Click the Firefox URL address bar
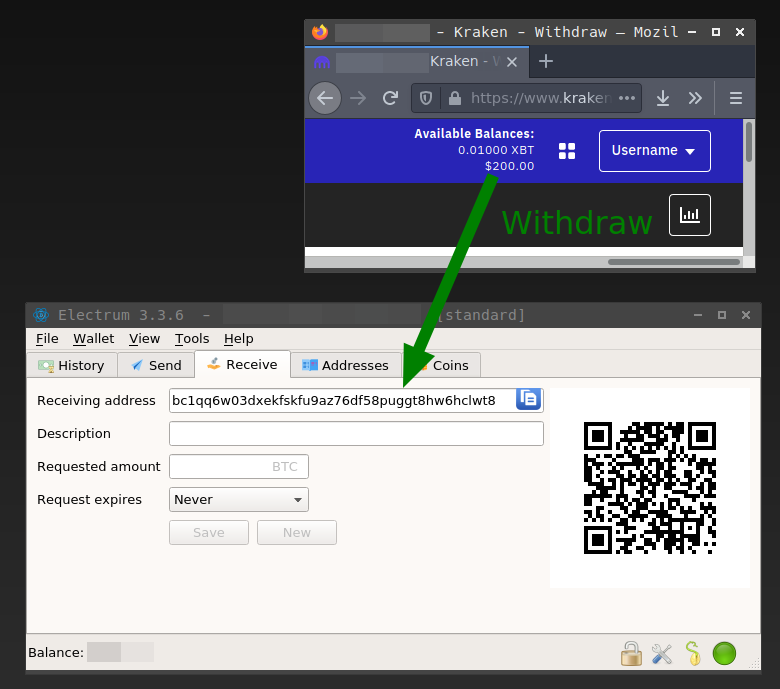Viewport: 780px width, 689px height. pos(526,98)
